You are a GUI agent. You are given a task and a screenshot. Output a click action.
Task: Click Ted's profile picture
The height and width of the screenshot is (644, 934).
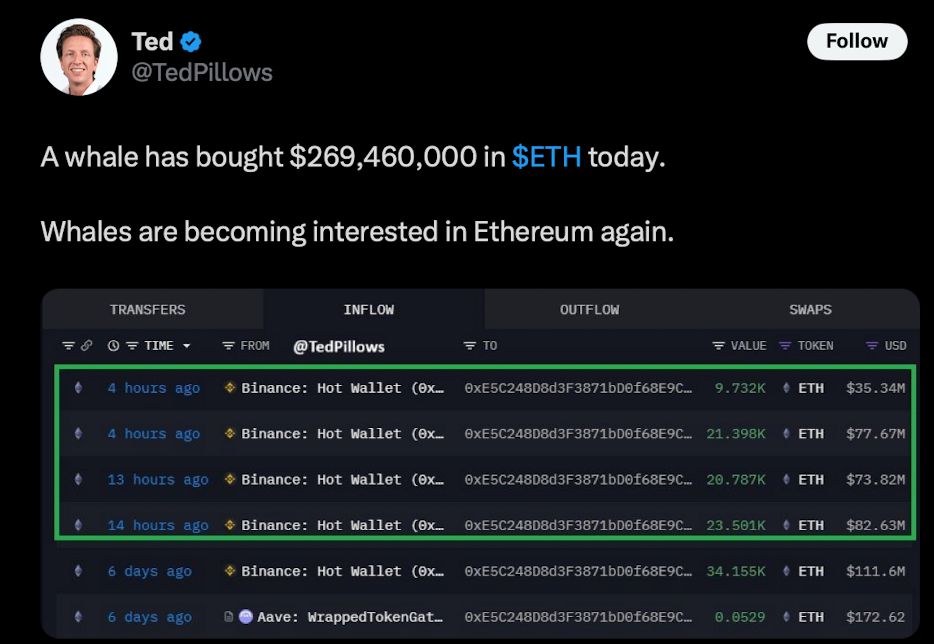point(78,56)
